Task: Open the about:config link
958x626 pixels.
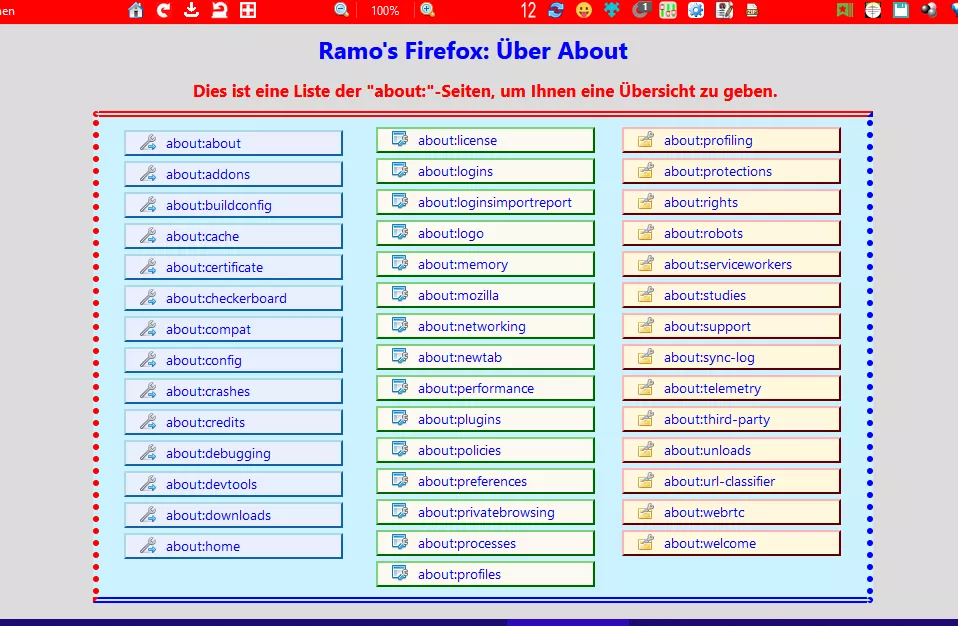Action: 233,360
